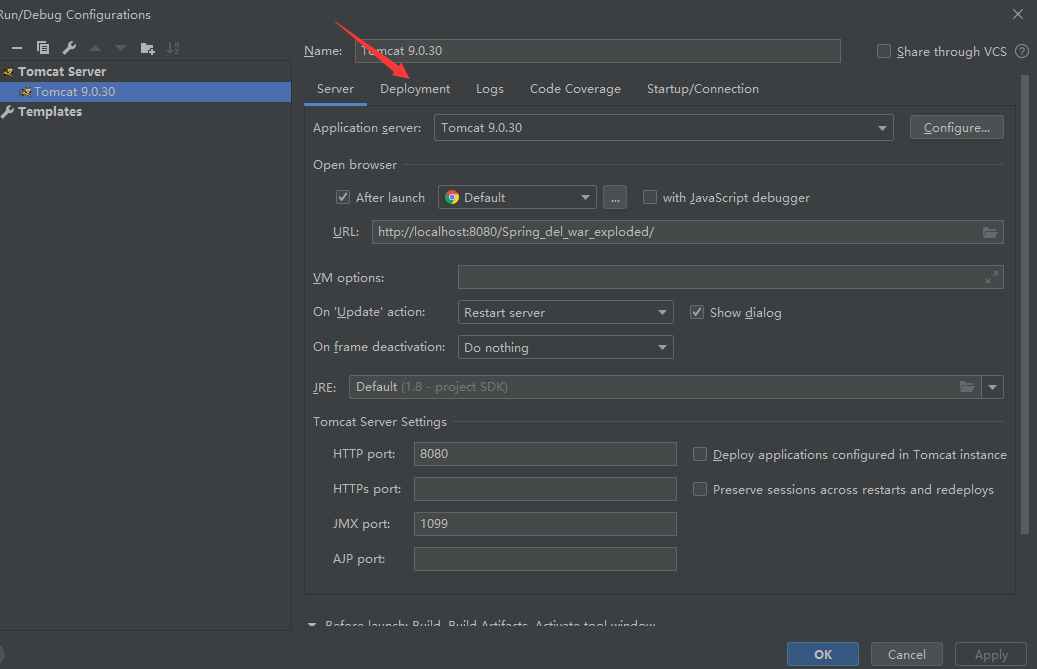1037x669 pixels.
Task: Click the Cancel button
Action: pyautogui.click(x=906, y=654)
